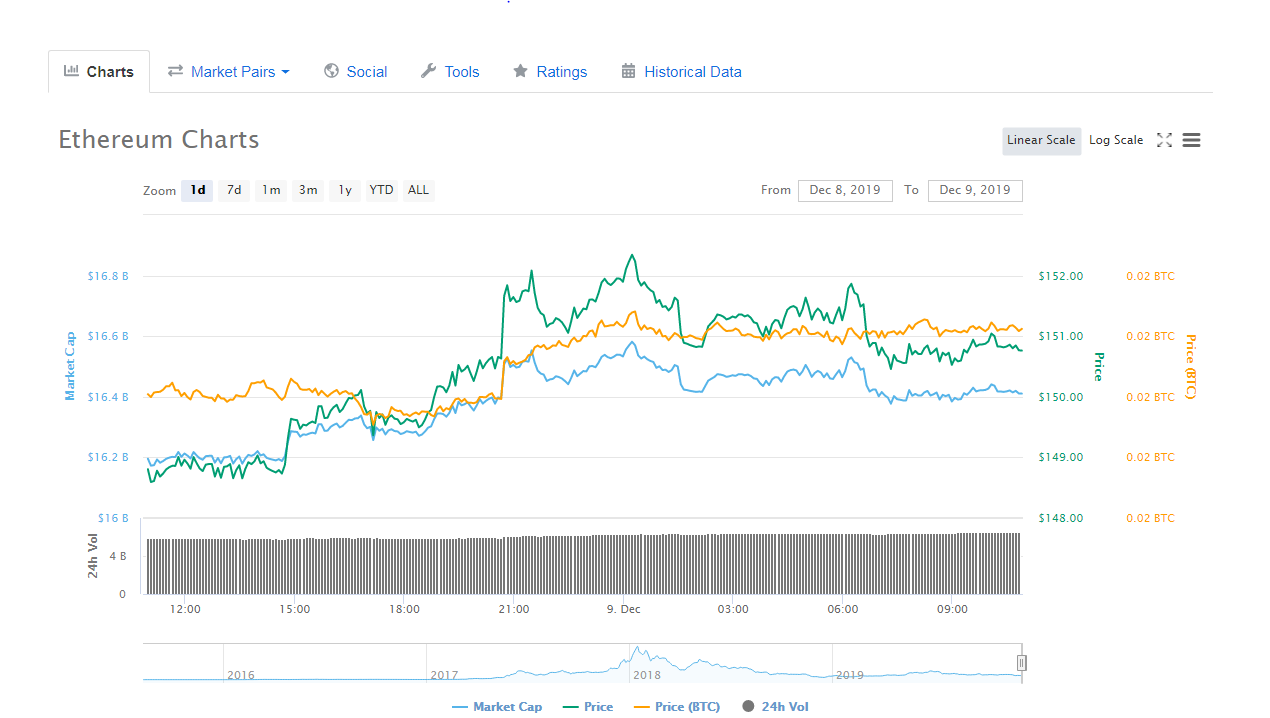Screen dimensions: 1270x718
Task: Open the Charts tab
Action: point(99,72)
